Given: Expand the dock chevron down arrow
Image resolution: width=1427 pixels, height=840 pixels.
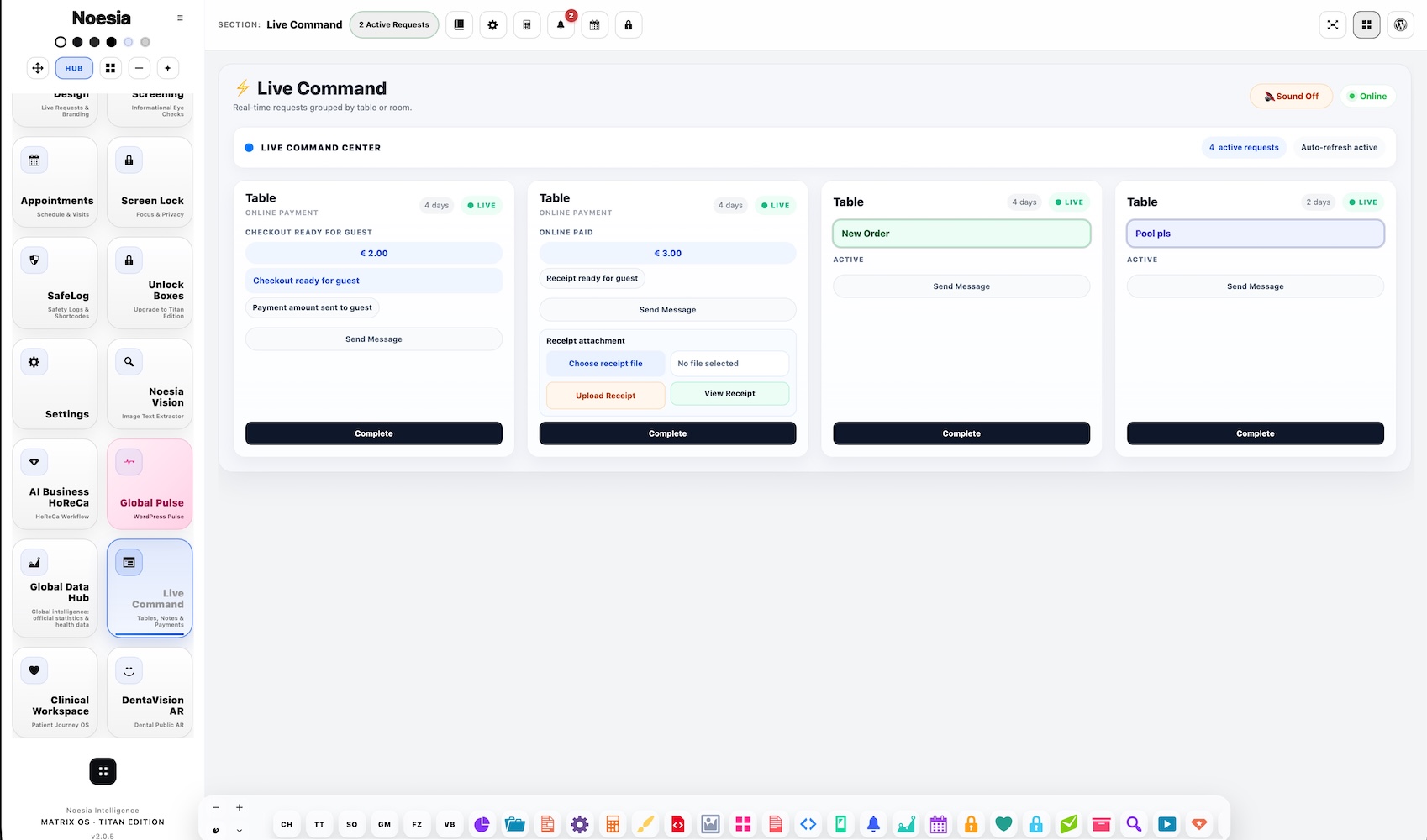Looking at the screenshot, I should [240, 830].
